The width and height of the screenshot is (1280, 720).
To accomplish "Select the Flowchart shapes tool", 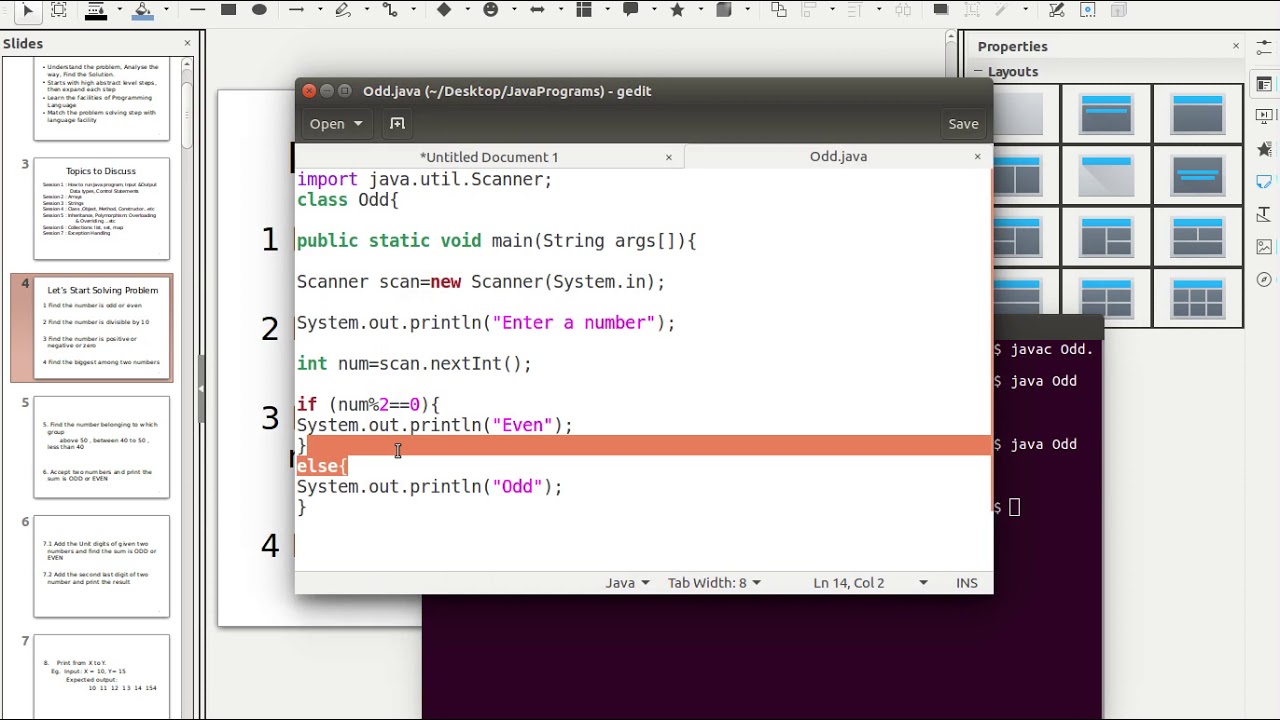I will [x=584, y=10].
